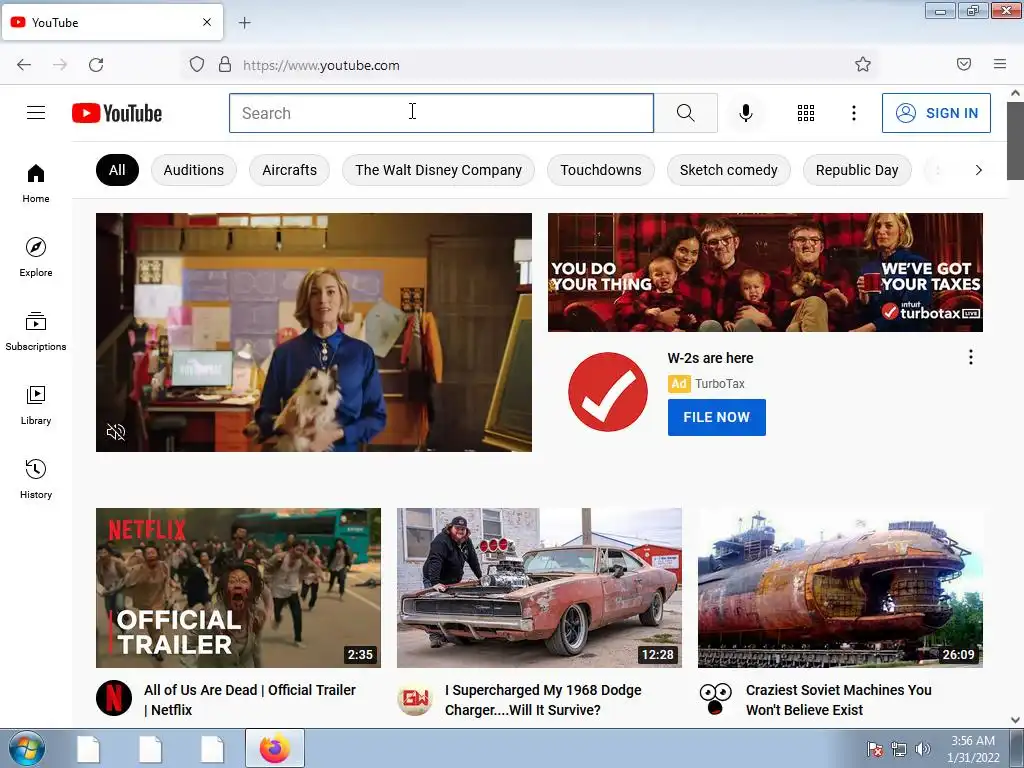Image resolution: width=1024 pixels, height=768 pixels.
Task: Click the tracking protection shield icon
Action: coord(197,65)
